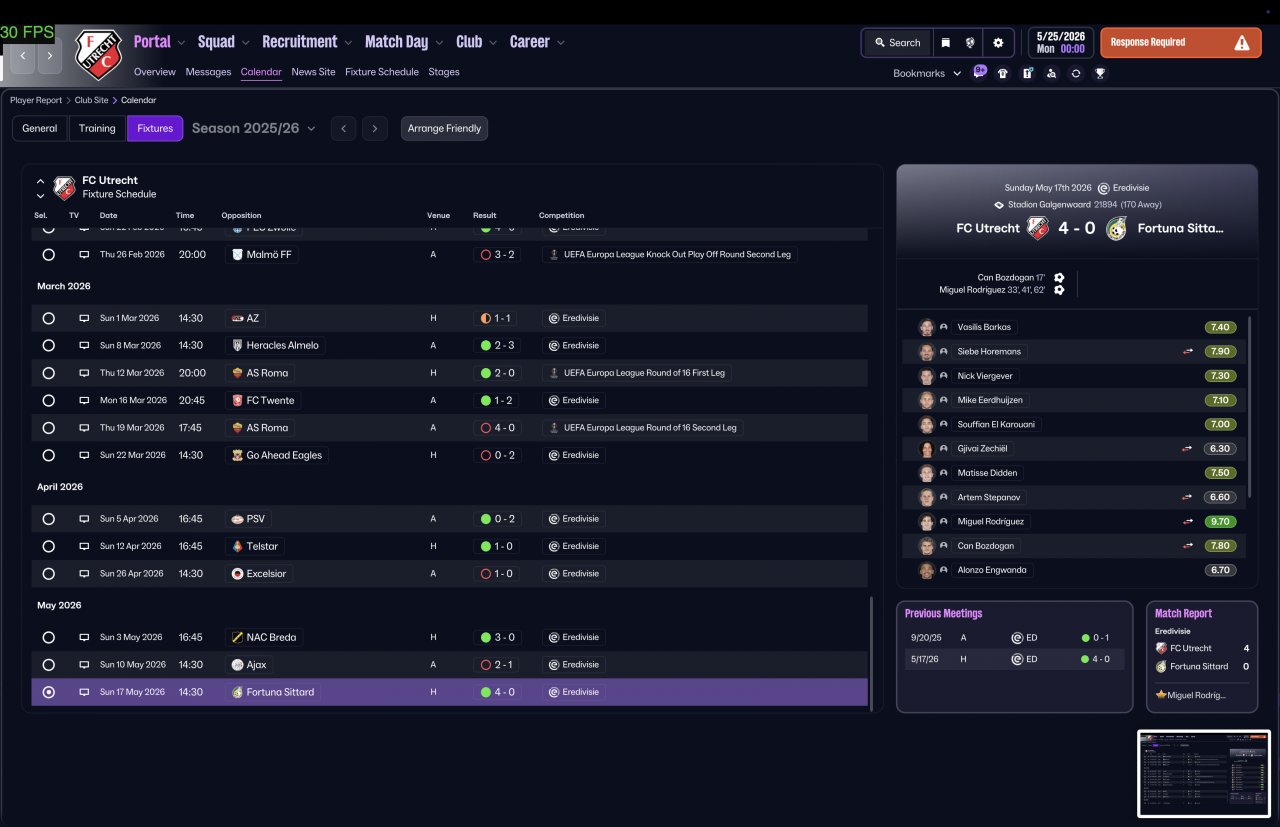Switch to the Training tab

[97, 128]
